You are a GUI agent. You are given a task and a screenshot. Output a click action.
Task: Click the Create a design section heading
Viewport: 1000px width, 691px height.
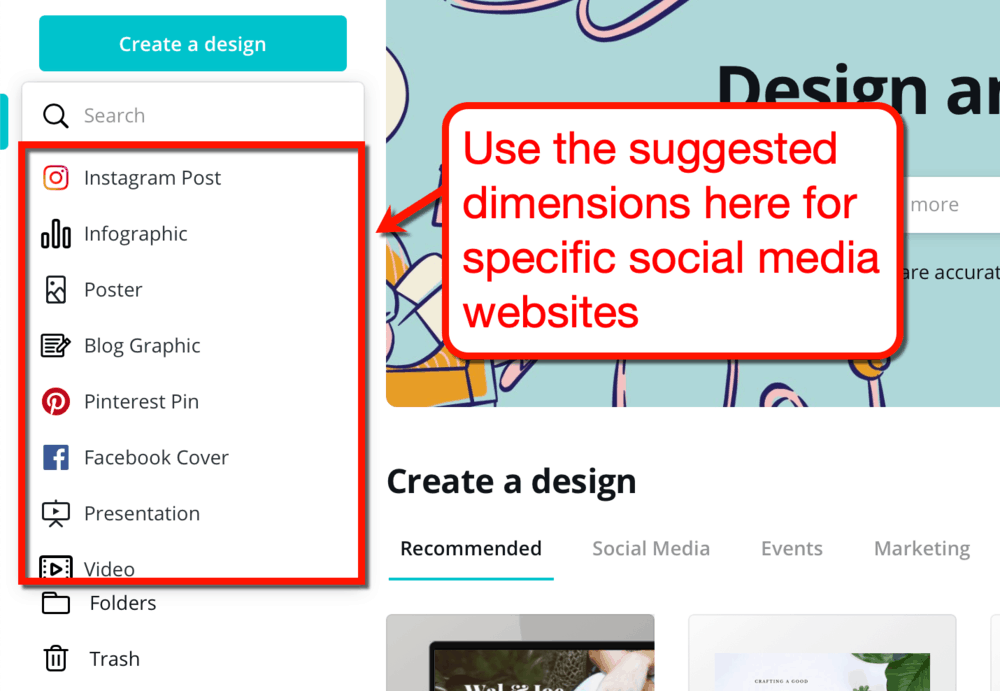[511, 482]
